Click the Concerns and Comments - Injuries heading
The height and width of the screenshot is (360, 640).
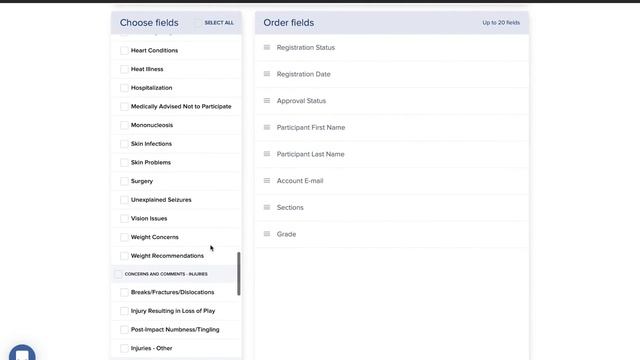(166, 274)
